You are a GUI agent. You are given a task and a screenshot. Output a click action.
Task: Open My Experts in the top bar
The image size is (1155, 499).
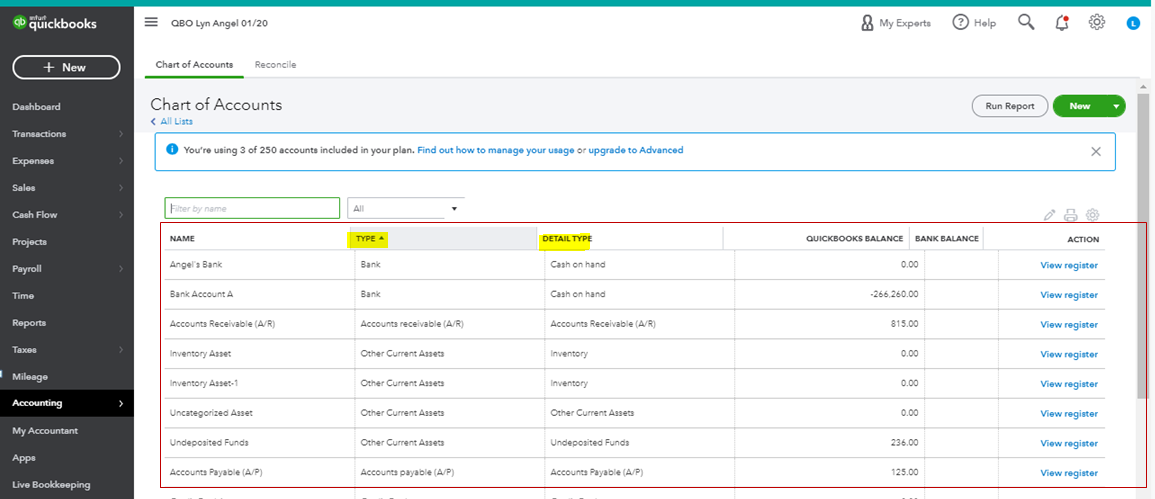point(896,23)
